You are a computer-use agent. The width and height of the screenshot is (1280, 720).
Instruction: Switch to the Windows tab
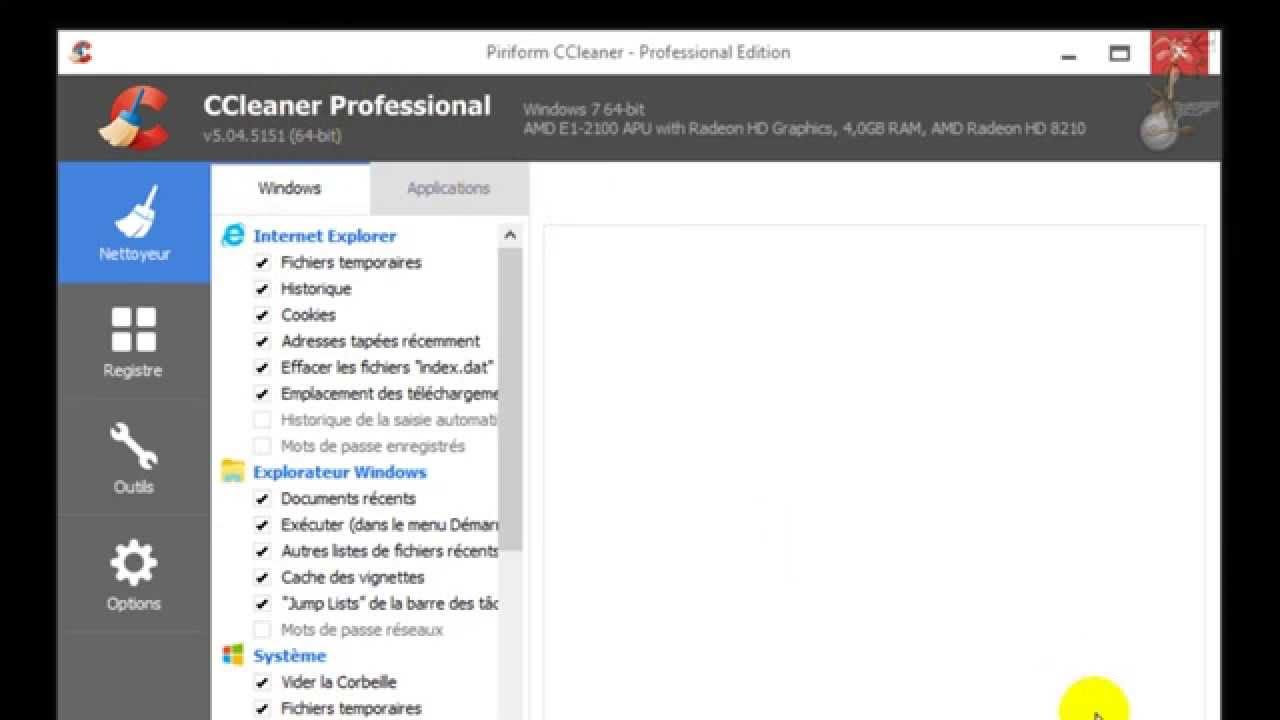tap(290, 188)
